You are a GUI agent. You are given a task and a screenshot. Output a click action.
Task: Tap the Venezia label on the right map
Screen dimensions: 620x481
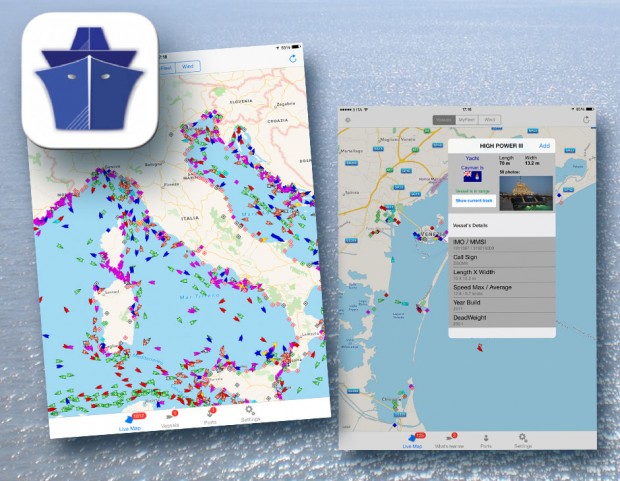coord(433,235)
